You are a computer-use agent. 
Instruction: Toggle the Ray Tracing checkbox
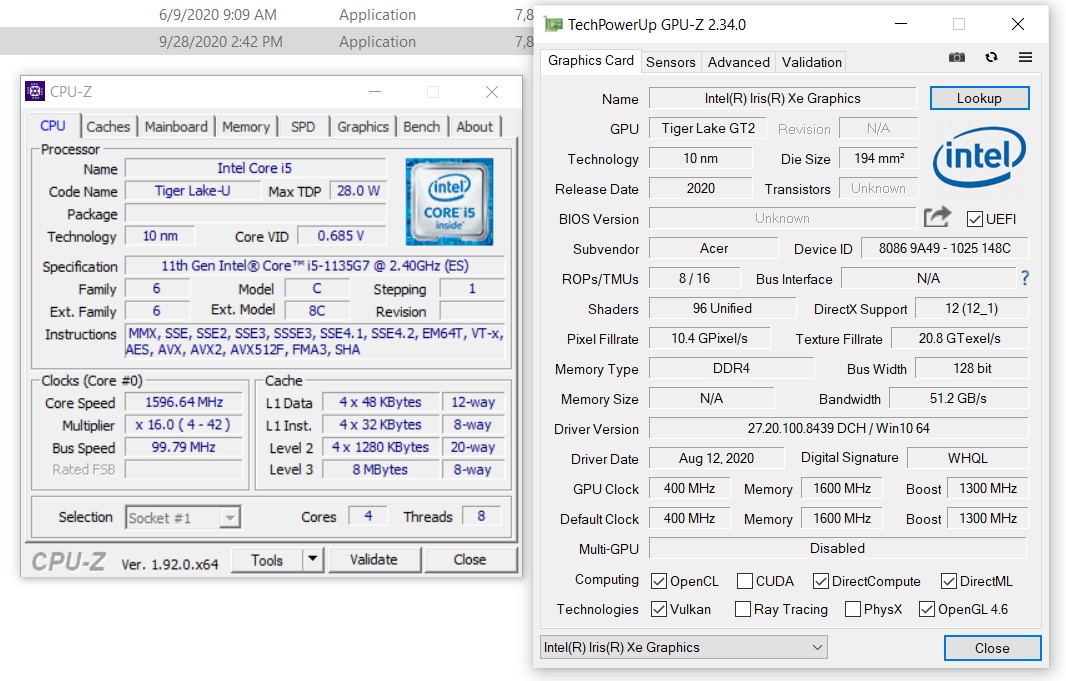pos(743,609)
